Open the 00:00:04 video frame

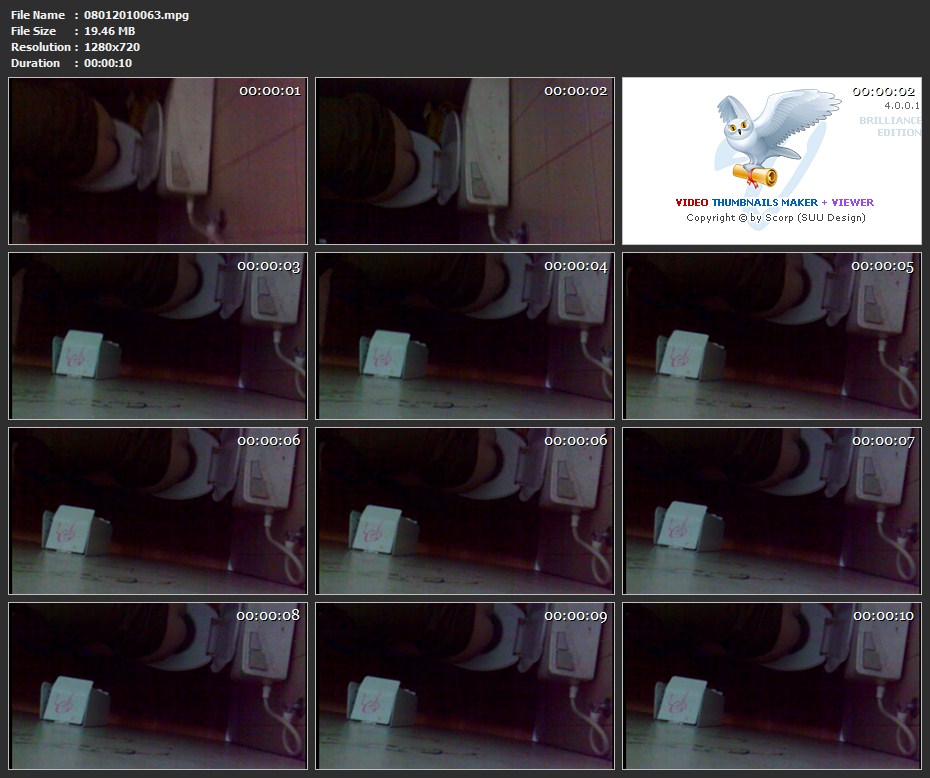pos(465,336)
